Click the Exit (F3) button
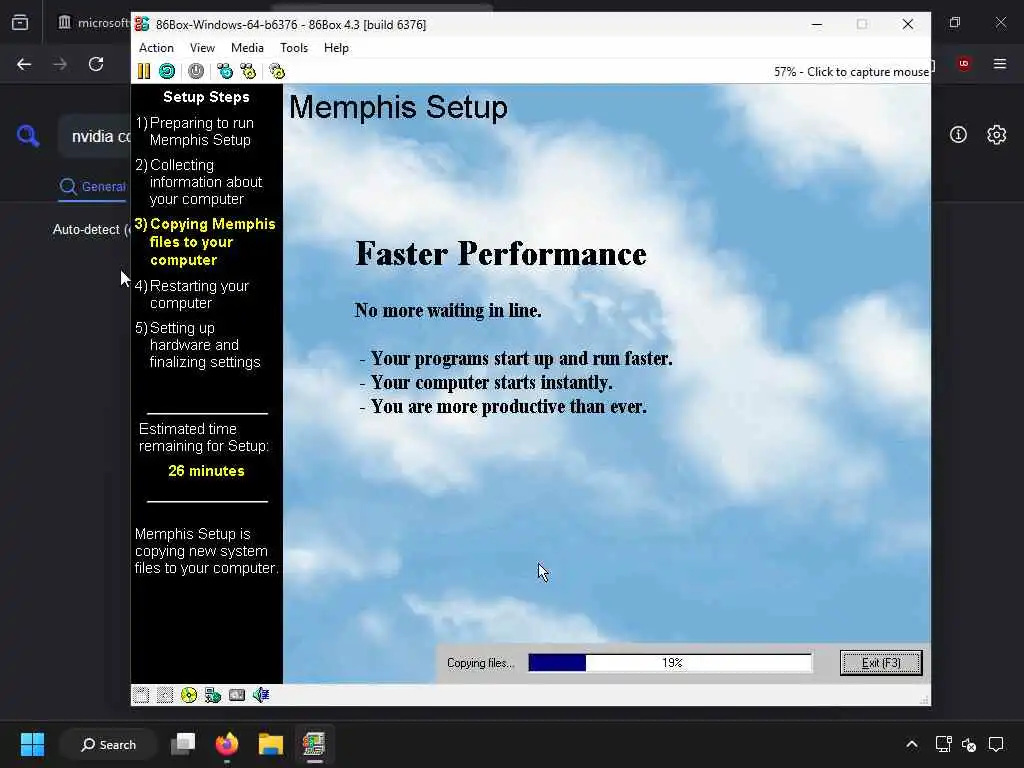The height and width of the screenshot is (768, 1024). tap(881, 663)
